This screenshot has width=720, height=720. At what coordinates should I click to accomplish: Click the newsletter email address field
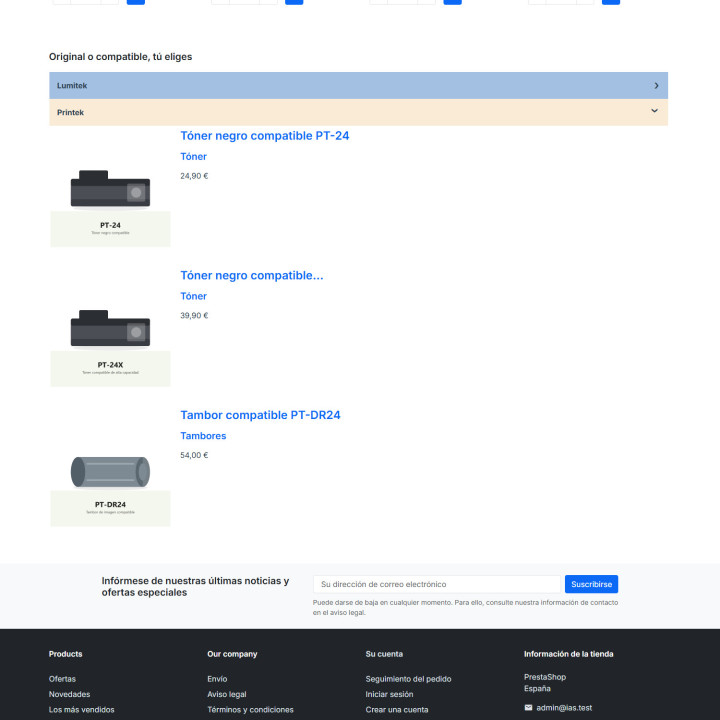pos(437,584)
